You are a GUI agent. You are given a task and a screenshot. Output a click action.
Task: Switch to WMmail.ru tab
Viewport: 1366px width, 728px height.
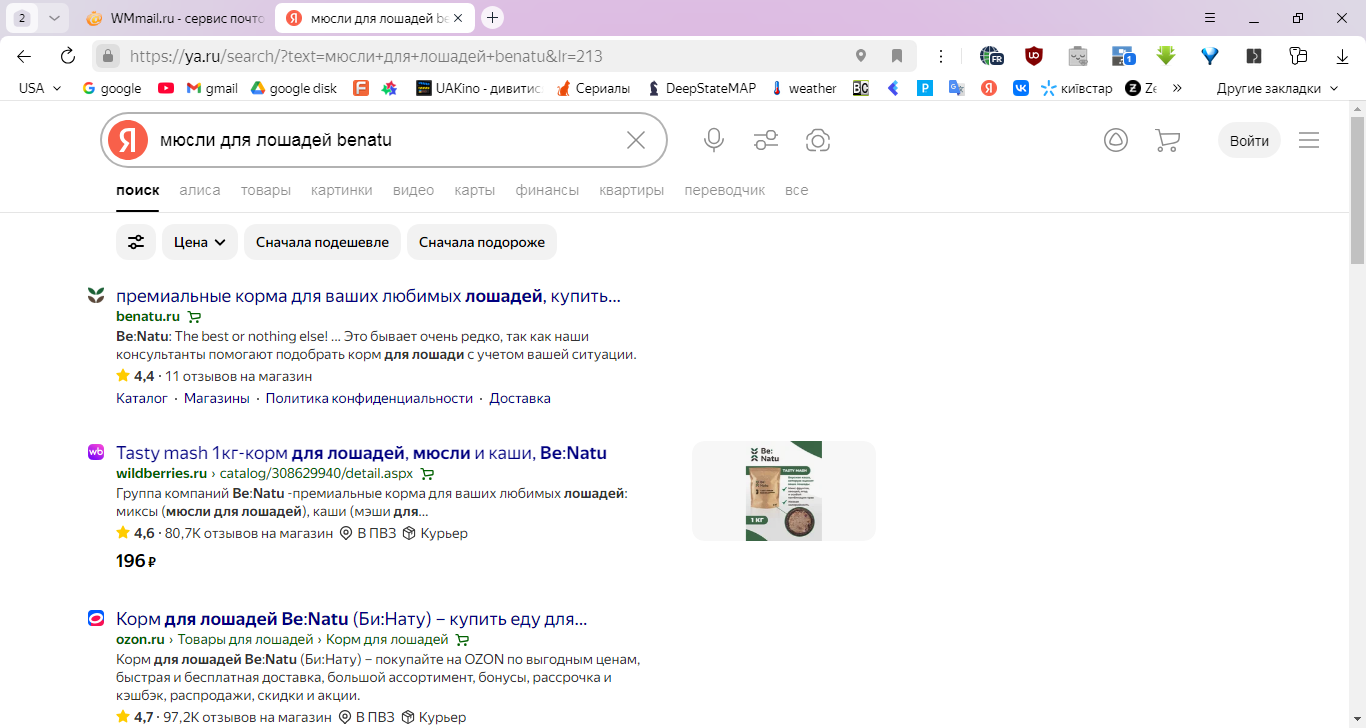[175, 18]
